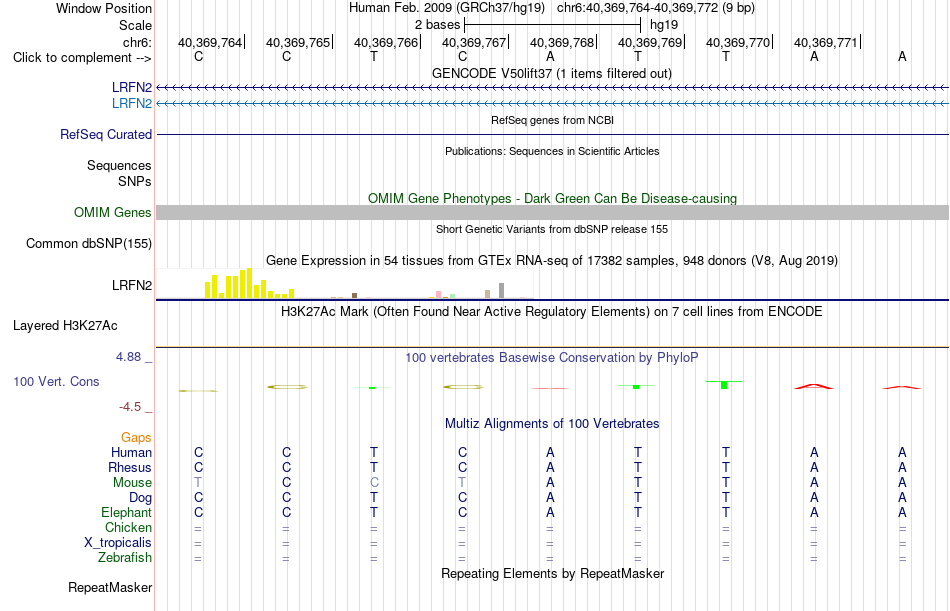
Task: Click the hg19 label next to scale bar
Action: 664,25
